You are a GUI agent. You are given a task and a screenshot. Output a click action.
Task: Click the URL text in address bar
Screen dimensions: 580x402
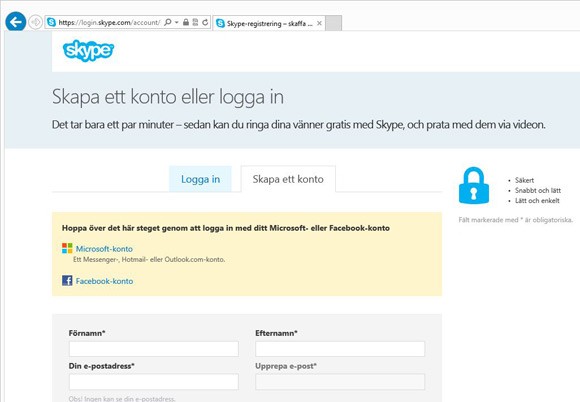point(109,23)
